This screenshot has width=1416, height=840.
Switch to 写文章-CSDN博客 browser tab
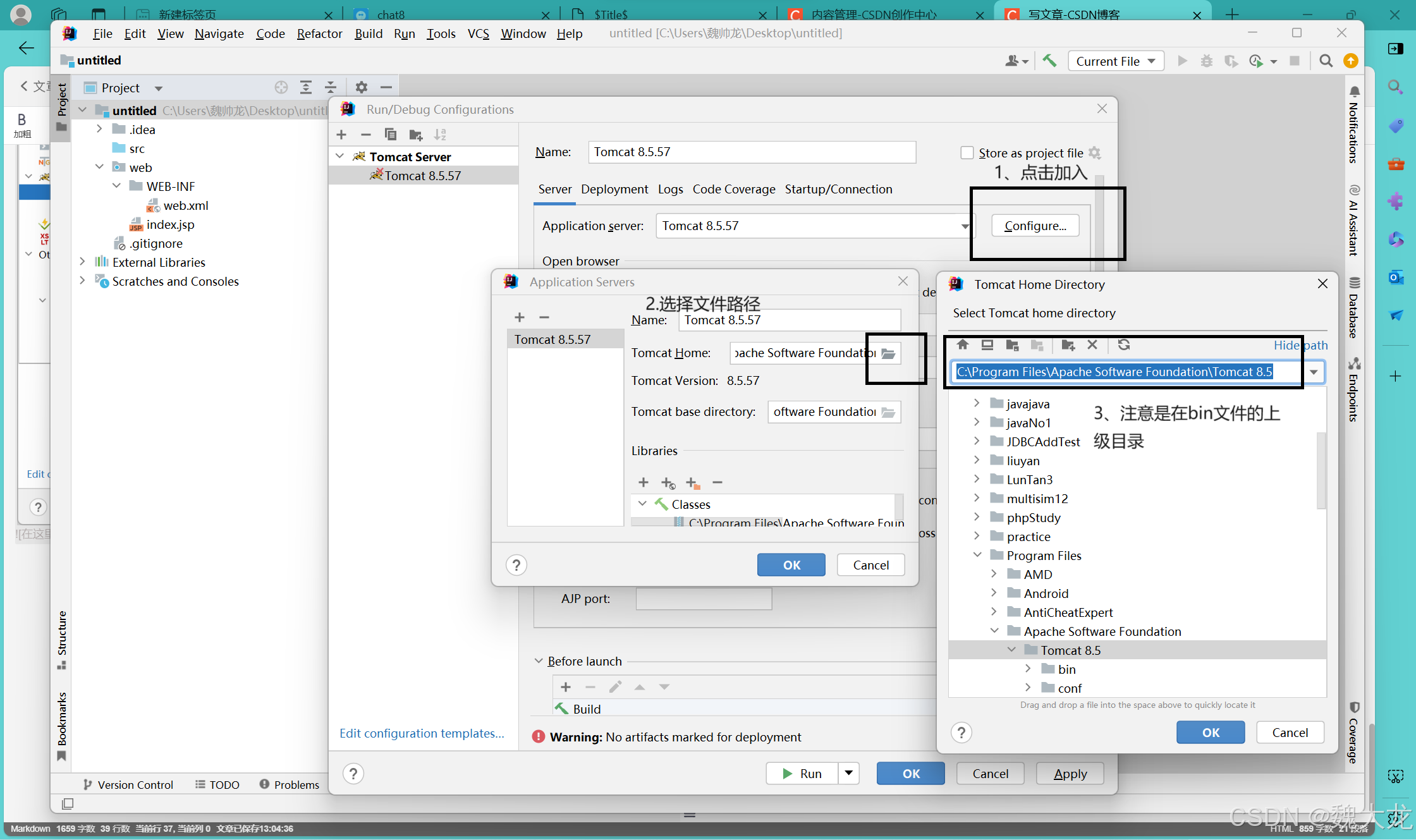coord(1102,14)
